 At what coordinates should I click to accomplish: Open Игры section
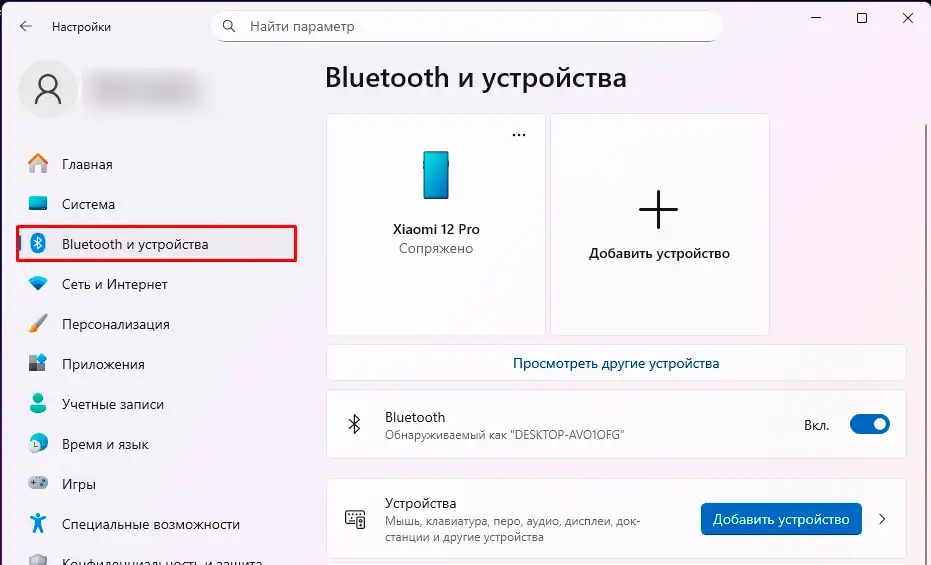[x=157, y=483]
